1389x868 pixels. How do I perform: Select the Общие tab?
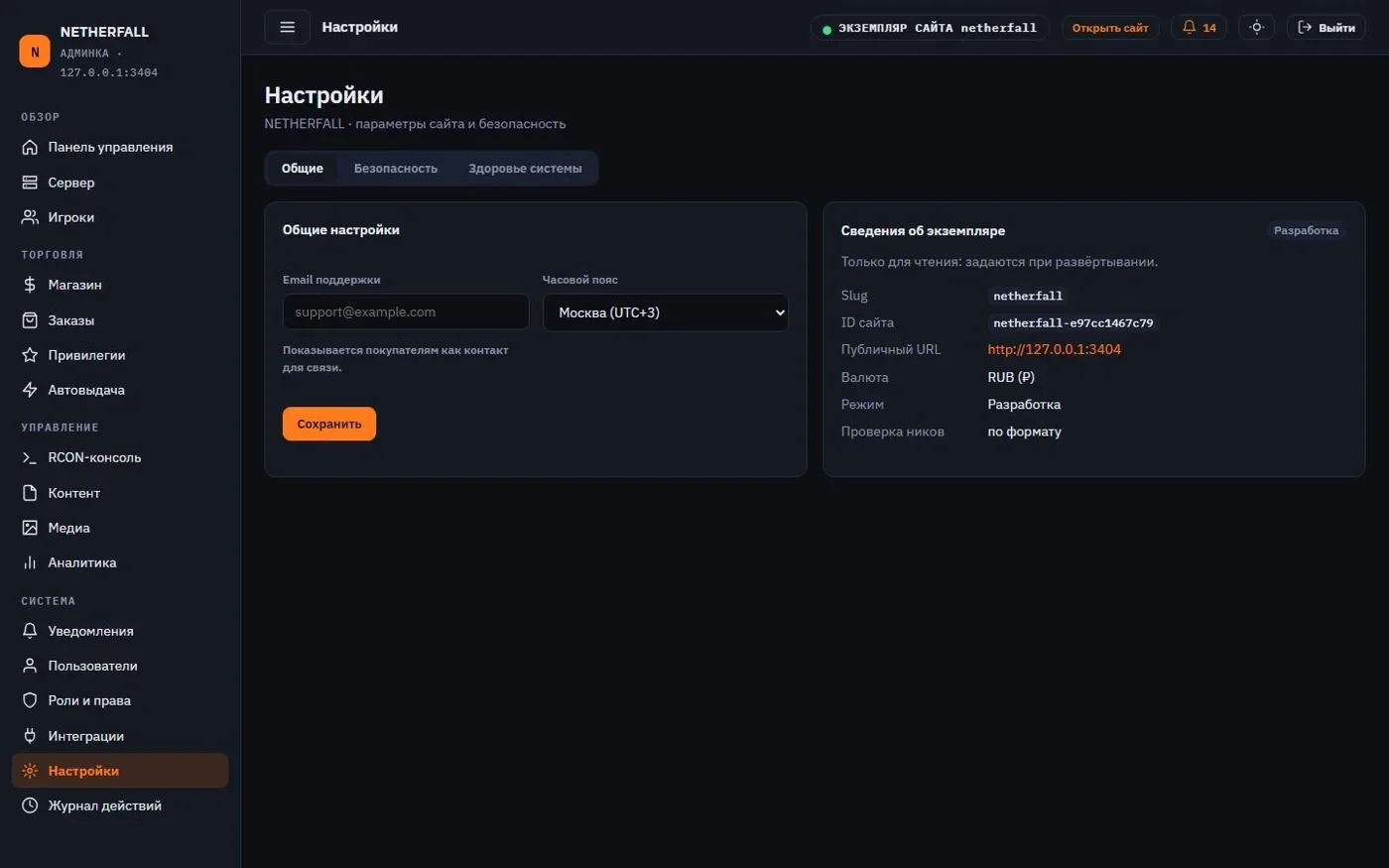click(303, 169)
